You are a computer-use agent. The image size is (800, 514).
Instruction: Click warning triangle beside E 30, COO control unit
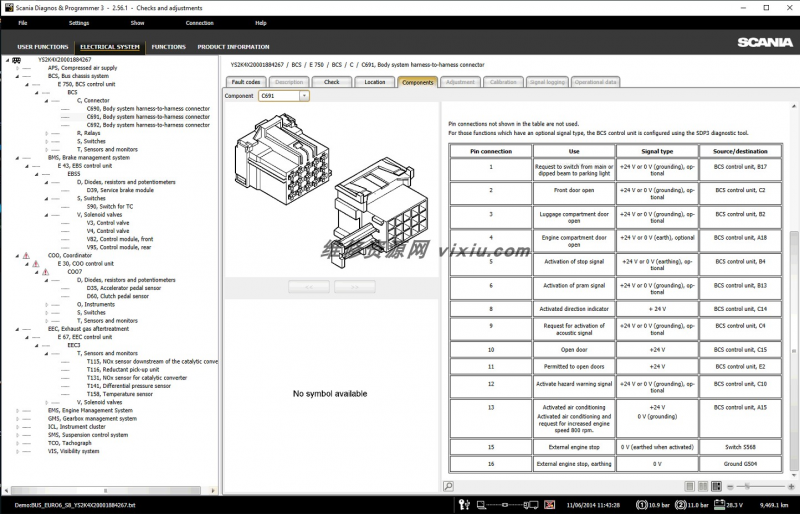[36, 263]
